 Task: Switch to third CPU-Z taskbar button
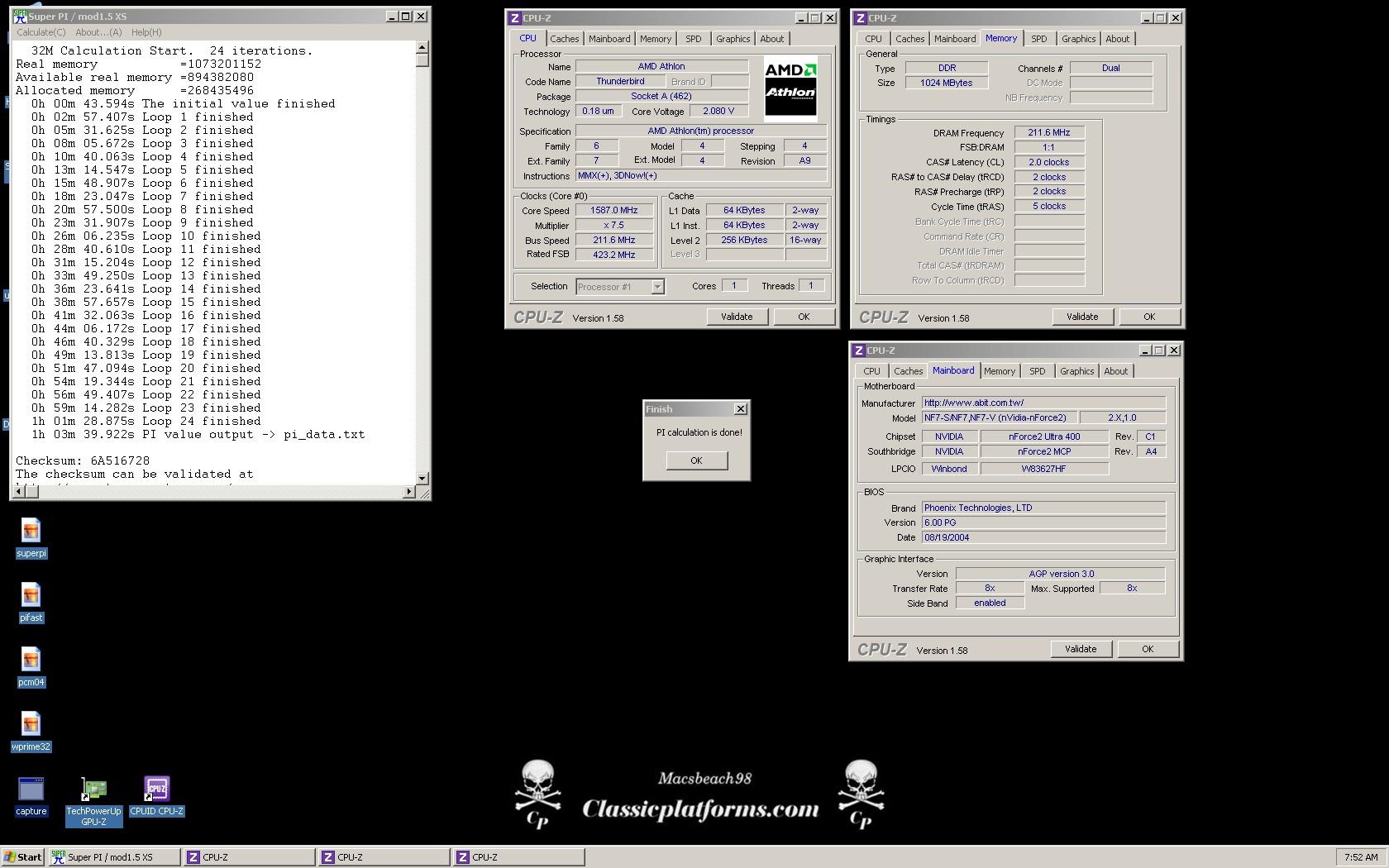pyautogui.click(x=518, y=857)
